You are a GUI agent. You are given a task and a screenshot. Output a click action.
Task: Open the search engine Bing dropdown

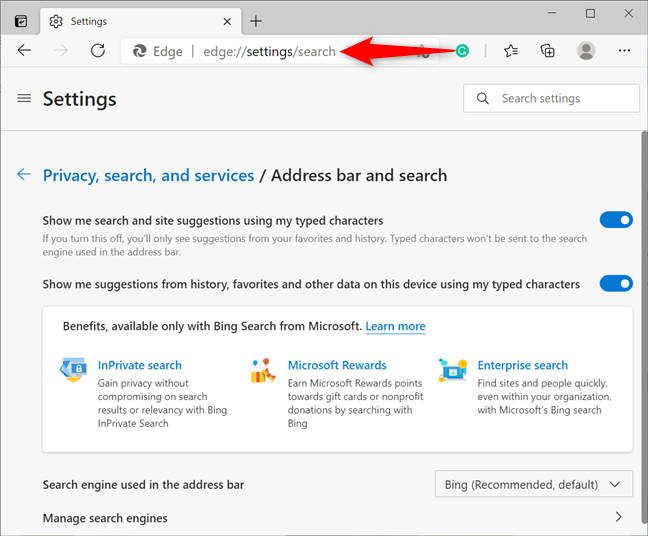(535, 485)
